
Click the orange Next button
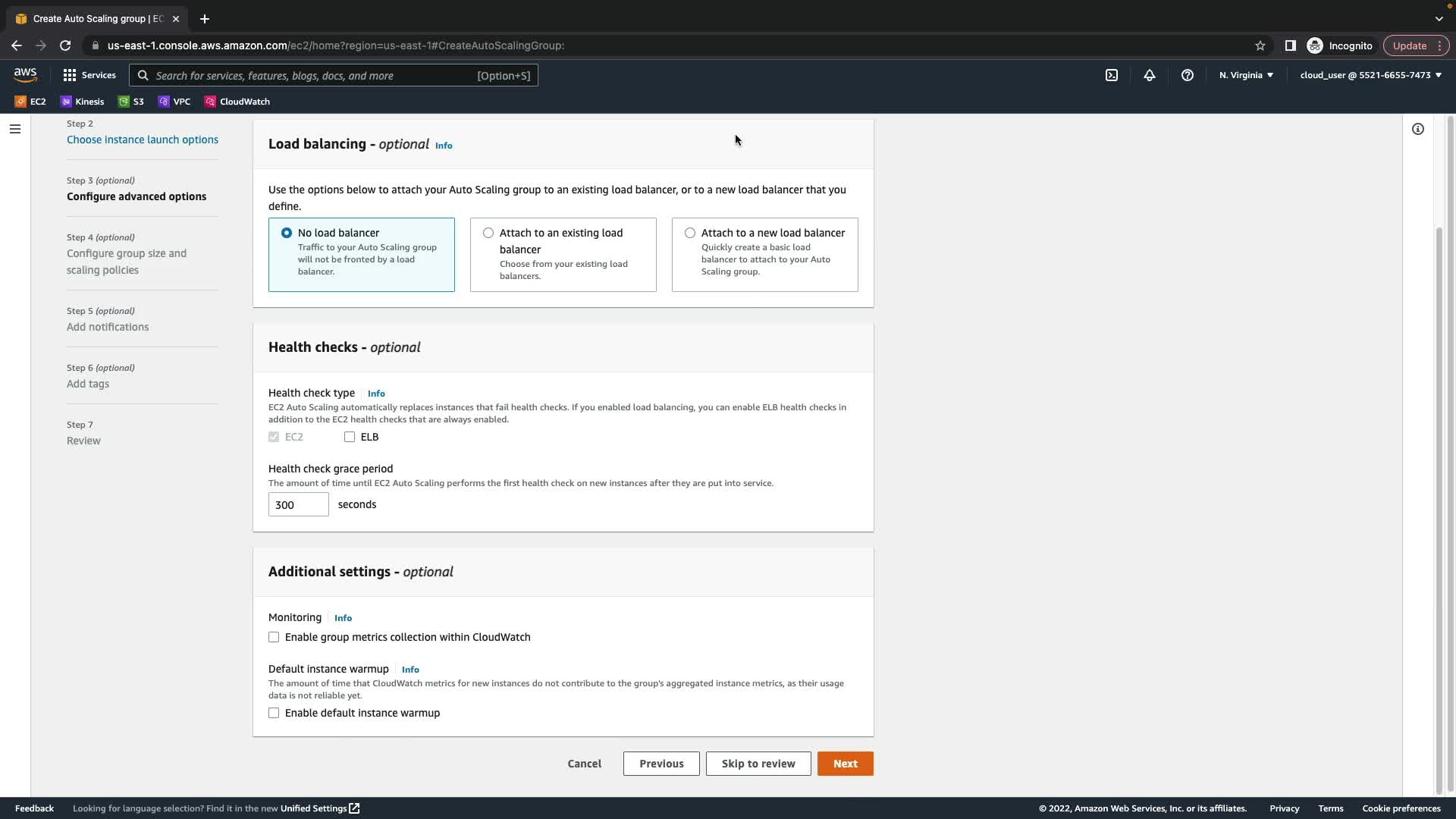(845, 764)
